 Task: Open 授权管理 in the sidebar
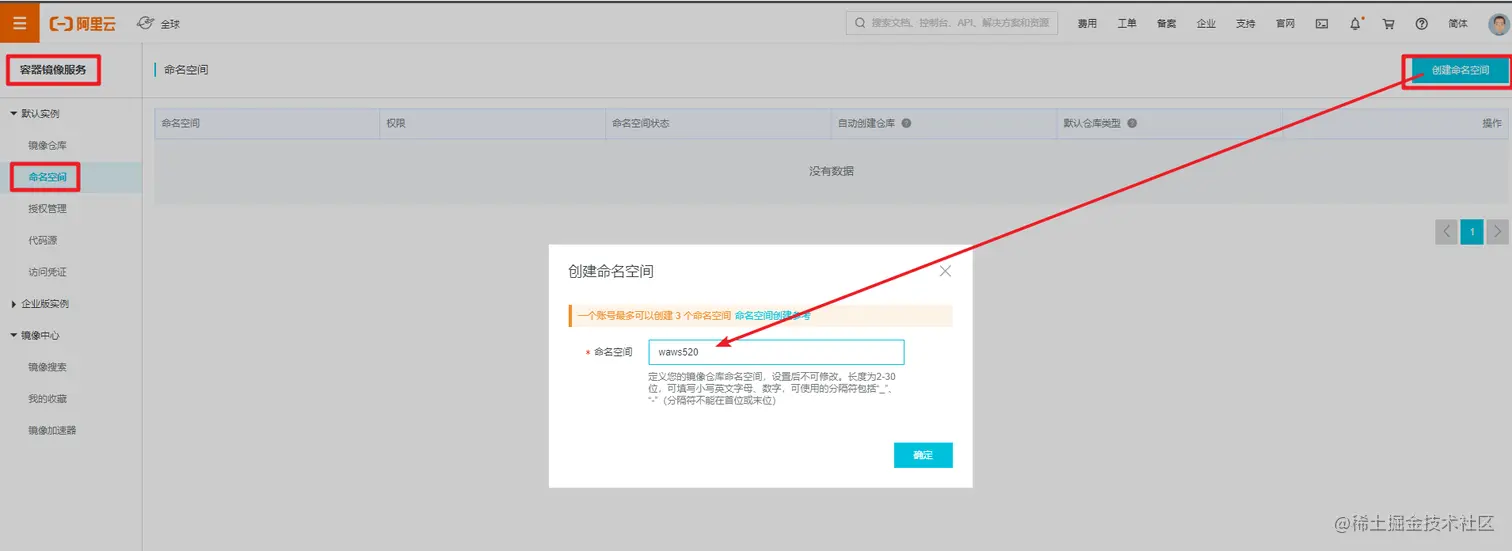48,208
